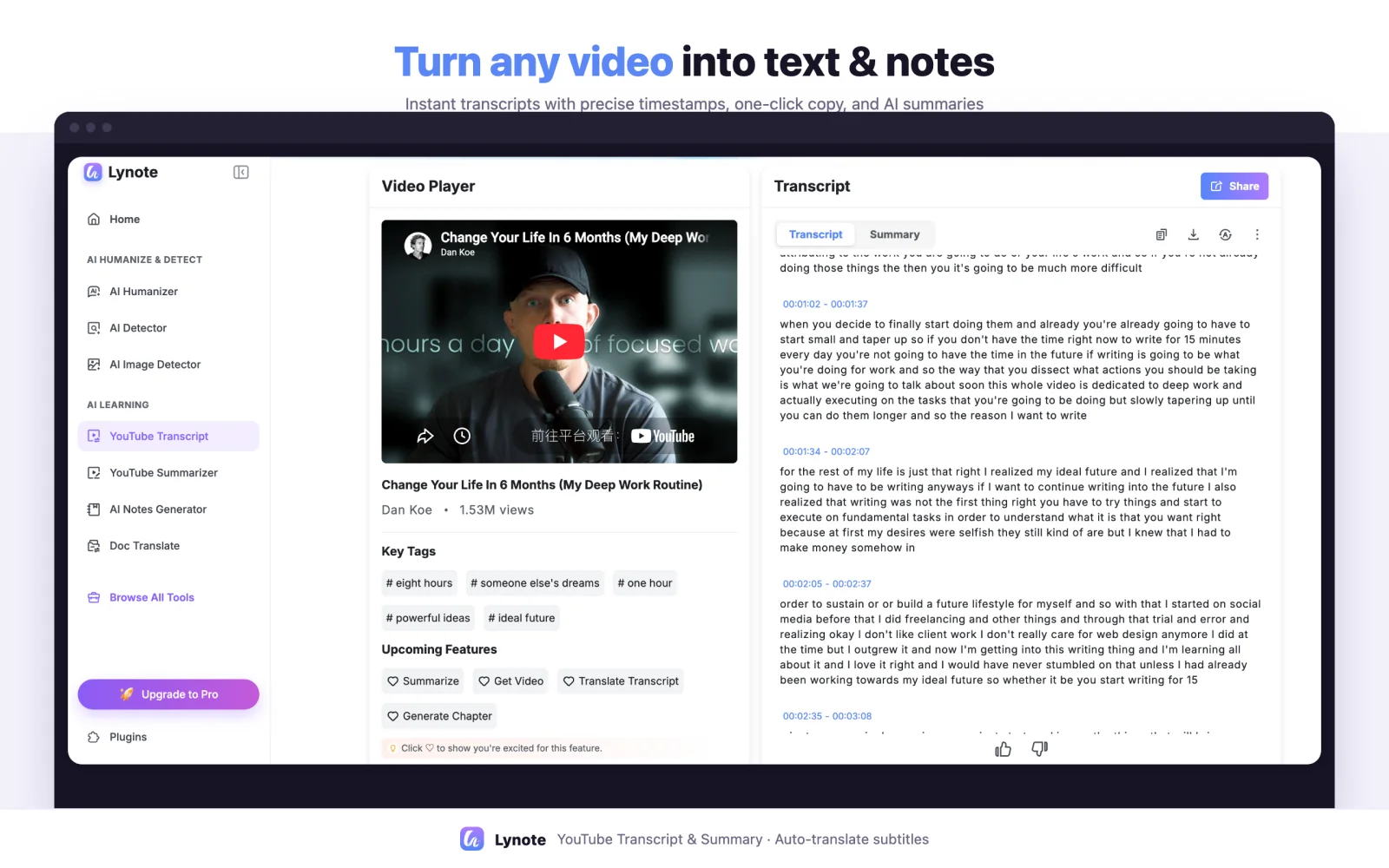Click the video title below the player

click(x=542, y=485)
